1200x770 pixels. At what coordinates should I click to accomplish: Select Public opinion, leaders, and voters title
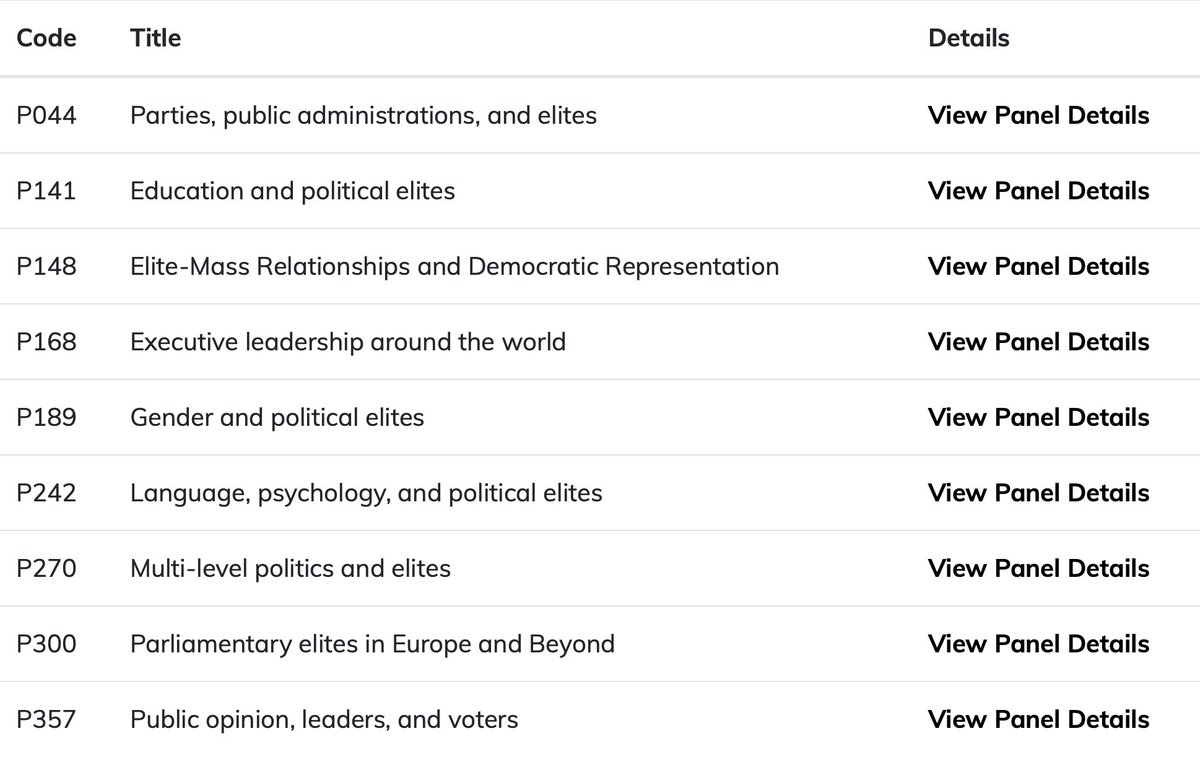[x=324, y=720]
